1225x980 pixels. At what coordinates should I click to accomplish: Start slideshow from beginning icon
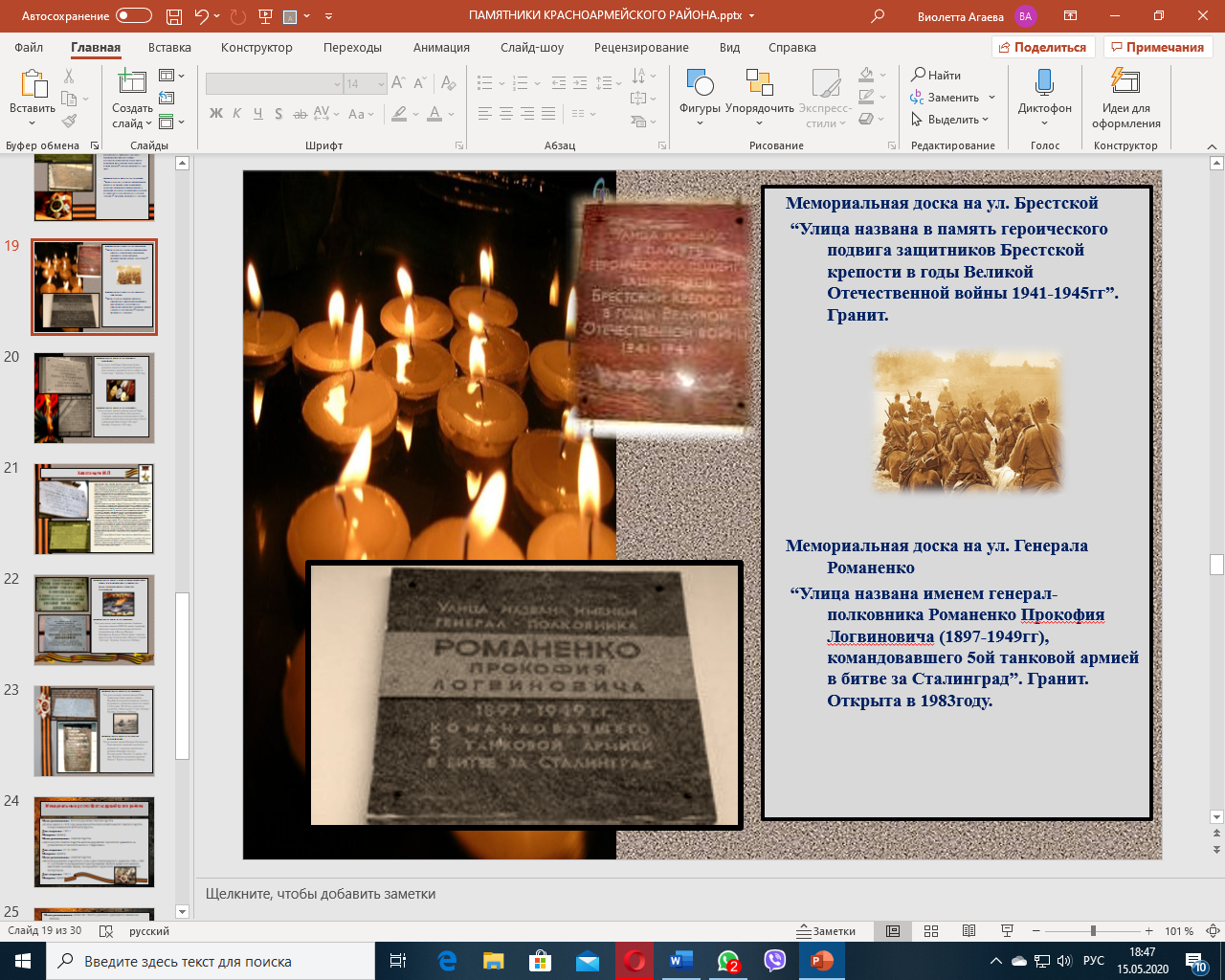click(265, 16)
